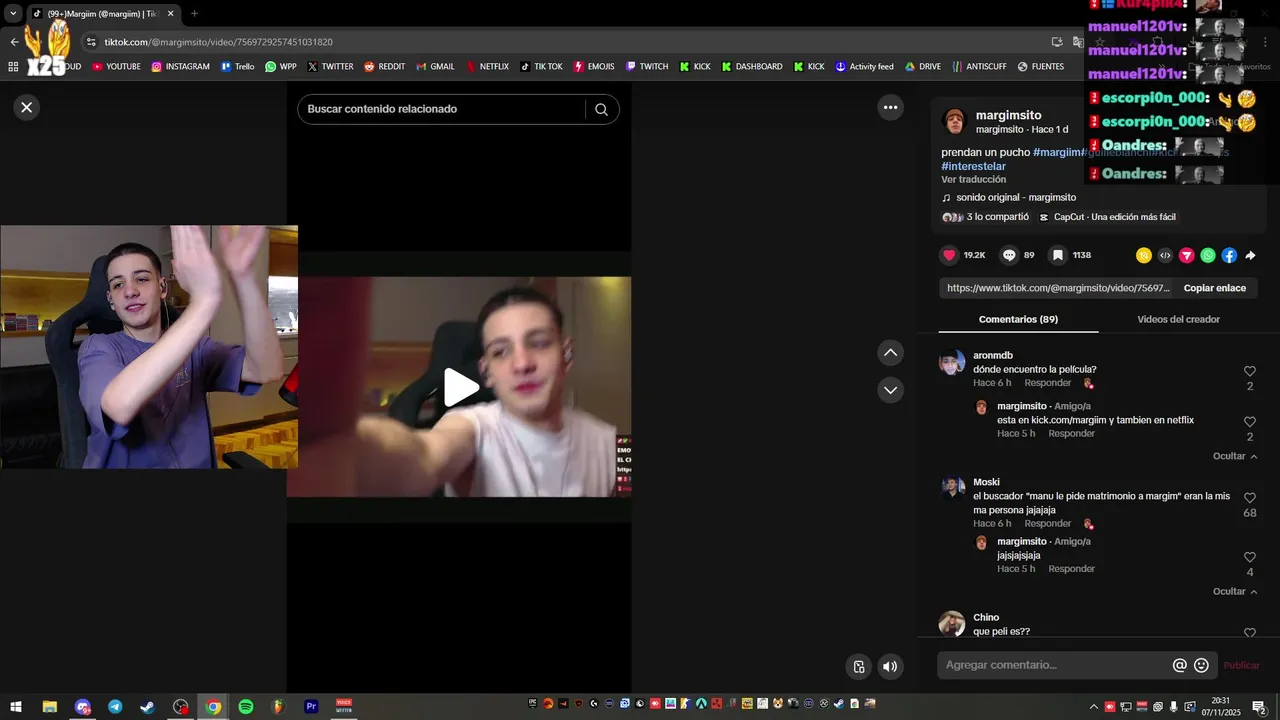Open the TWITCH bookmark
This screenshot has height=720, width=1280.
click(647, 67)
